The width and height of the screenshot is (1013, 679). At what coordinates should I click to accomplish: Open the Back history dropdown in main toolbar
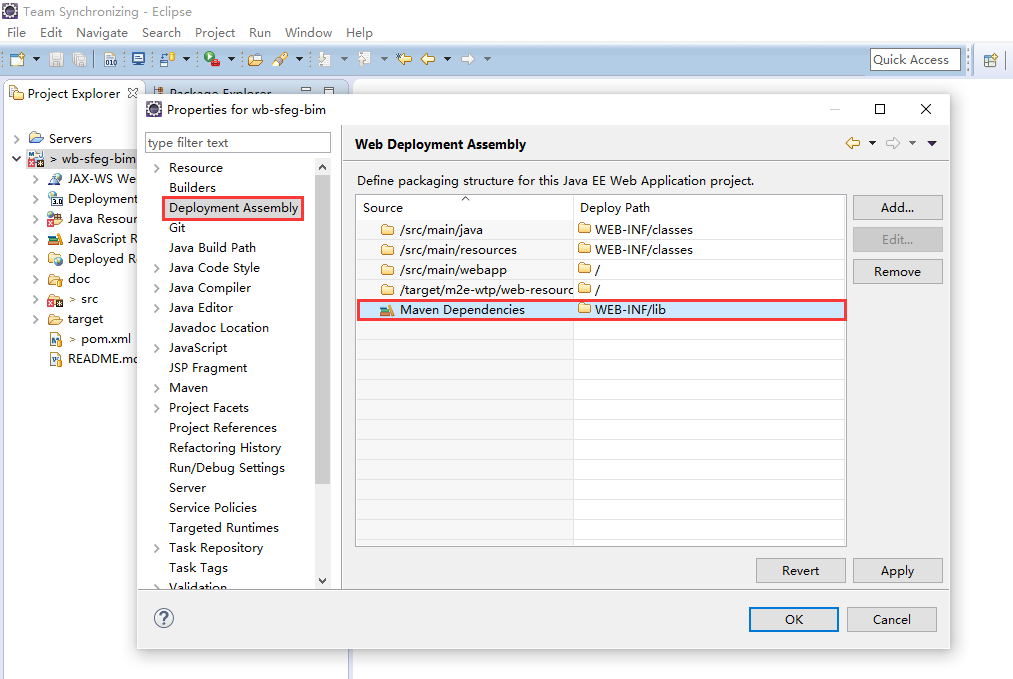coord(447,59)
